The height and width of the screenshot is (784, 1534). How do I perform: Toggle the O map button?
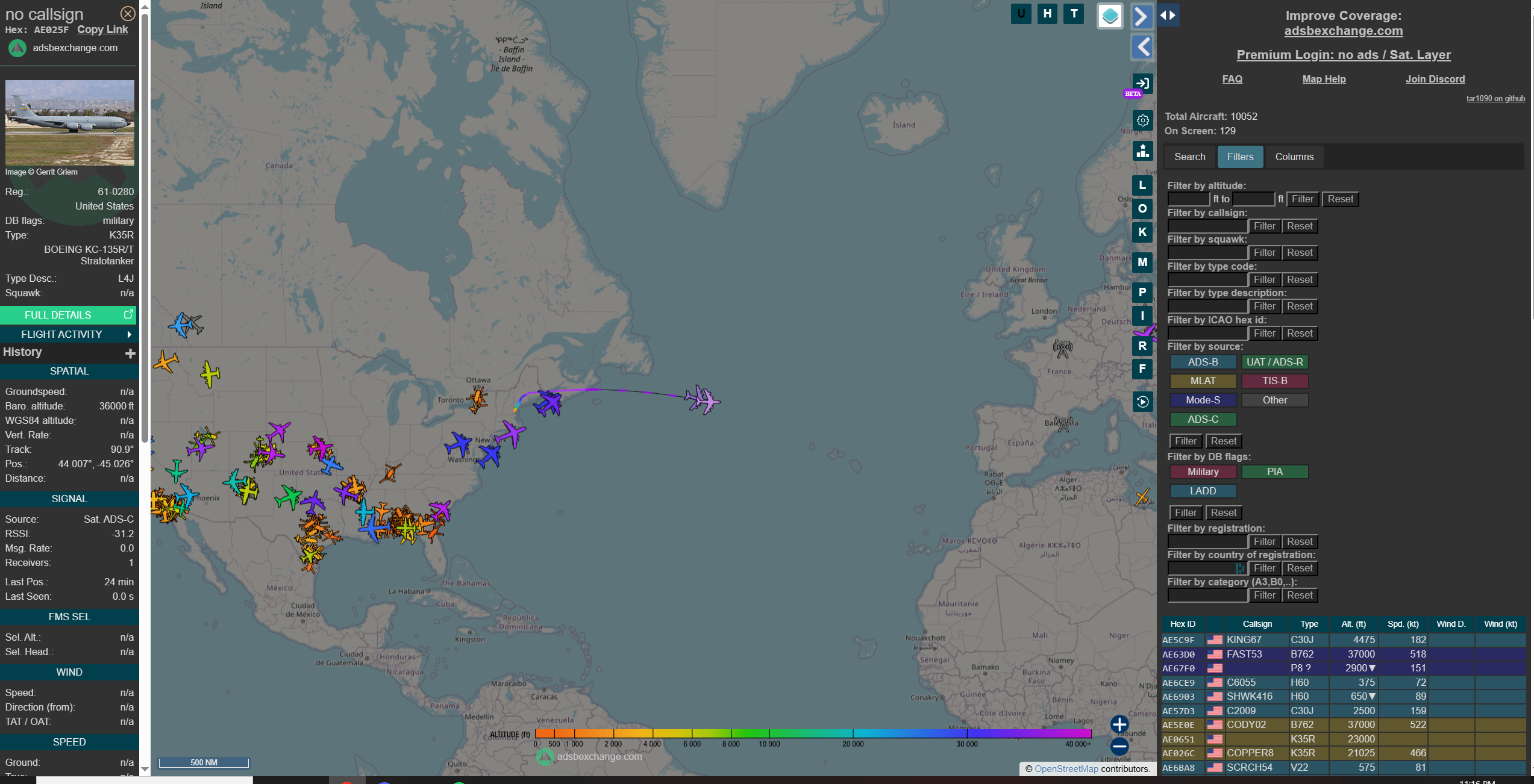point(1142,209)
